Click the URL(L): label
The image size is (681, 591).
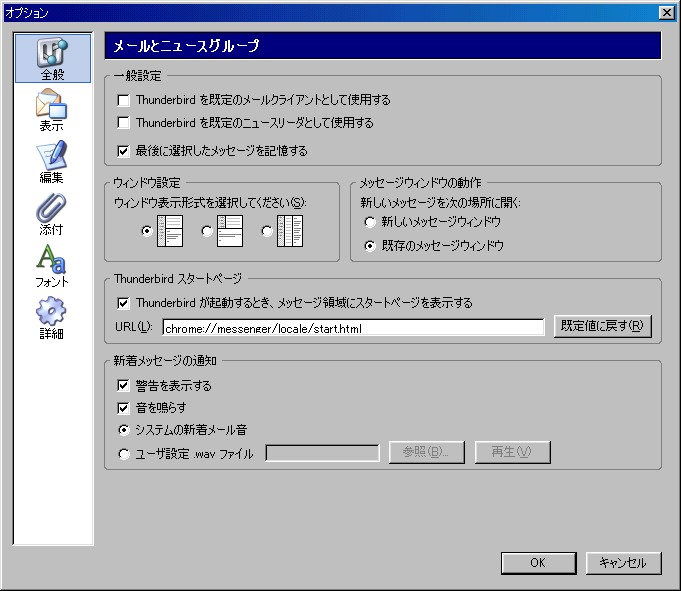(x=133, y=327)
